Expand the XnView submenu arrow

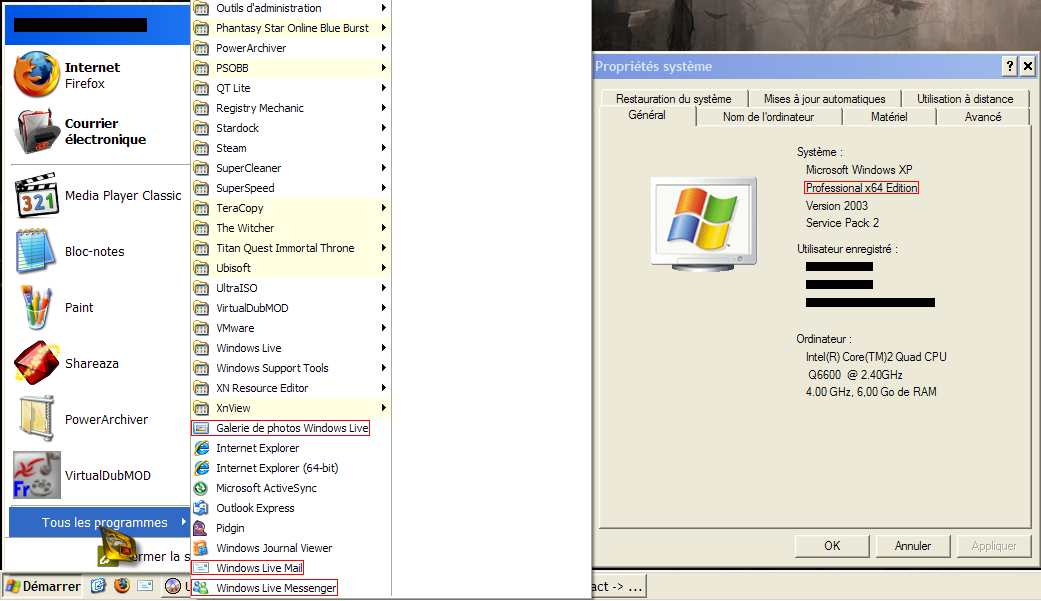[x=384, y=408]
